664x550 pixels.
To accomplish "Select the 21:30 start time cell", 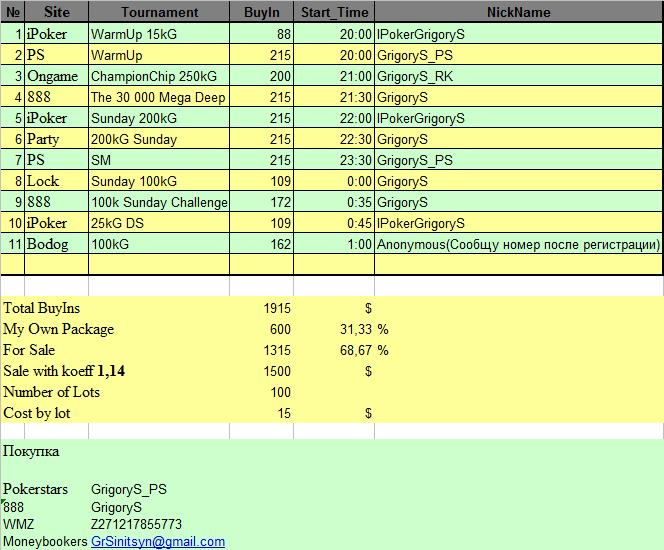I will click(334, 97).
